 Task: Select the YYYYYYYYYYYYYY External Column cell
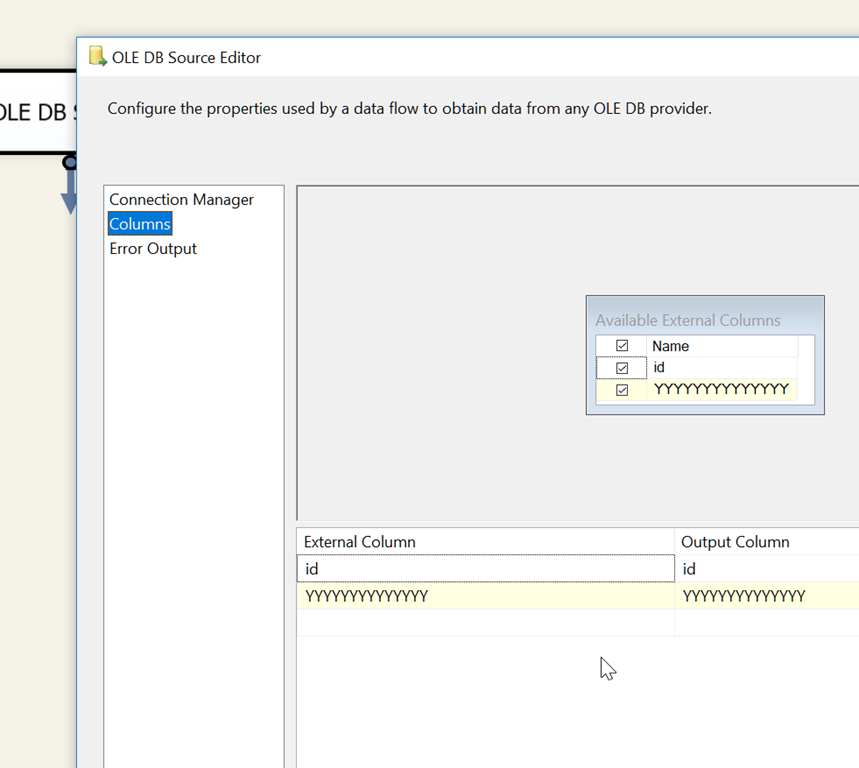tap(486, 596)
